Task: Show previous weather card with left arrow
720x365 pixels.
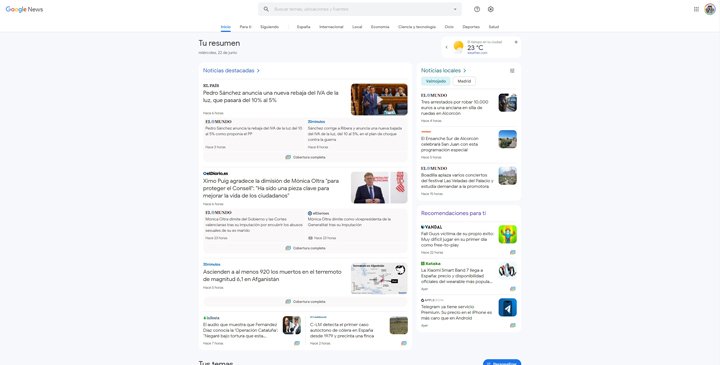Action: [x=447, y=47]
